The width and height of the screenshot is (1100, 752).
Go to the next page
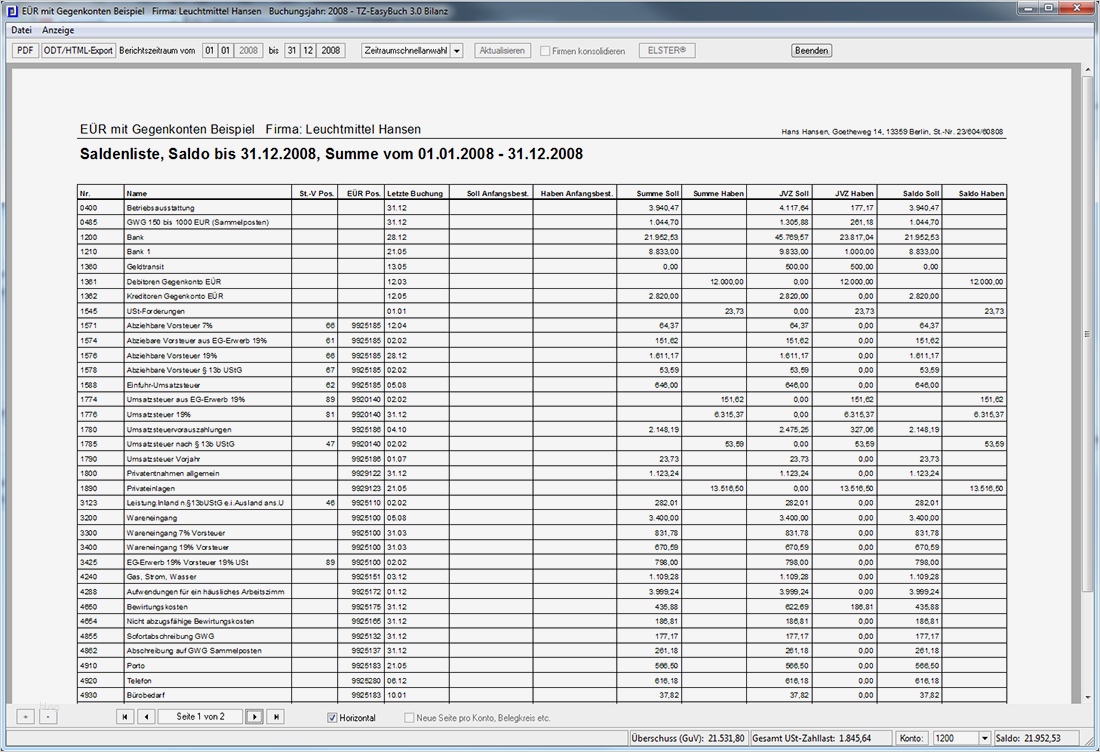tap(253, 716)
